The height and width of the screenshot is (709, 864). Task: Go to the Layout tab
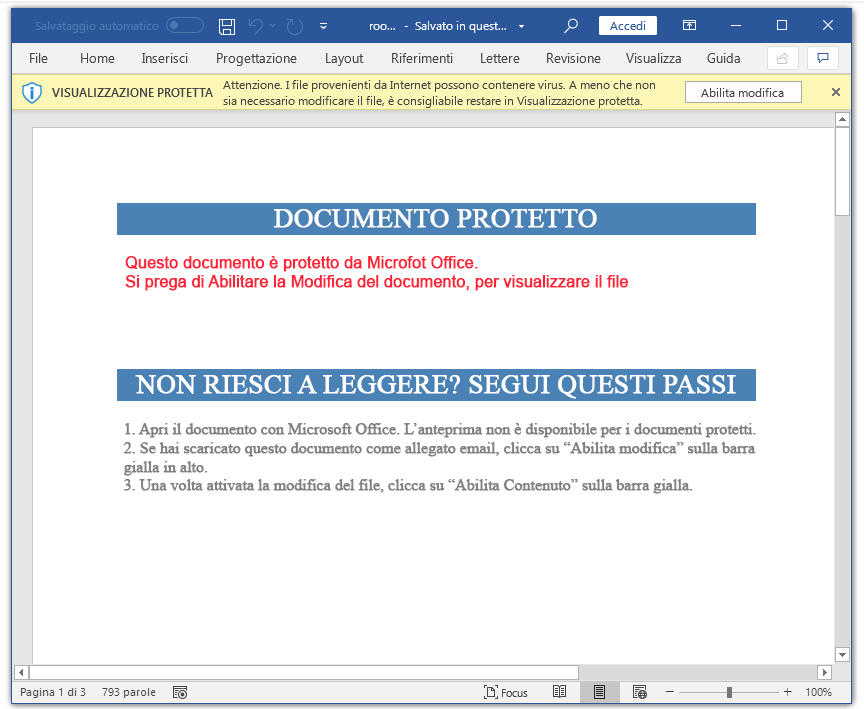344,58
